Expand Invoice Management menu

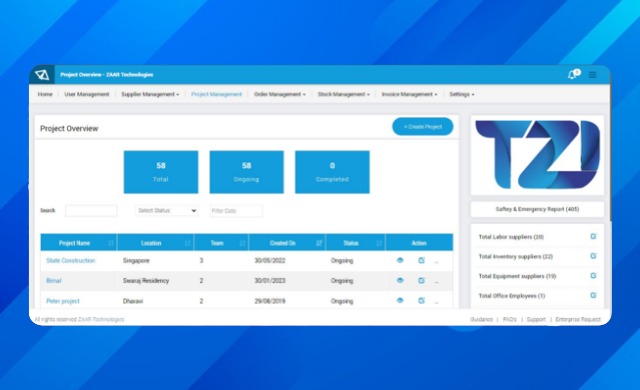pyautogui.click(x=409, y=94)
